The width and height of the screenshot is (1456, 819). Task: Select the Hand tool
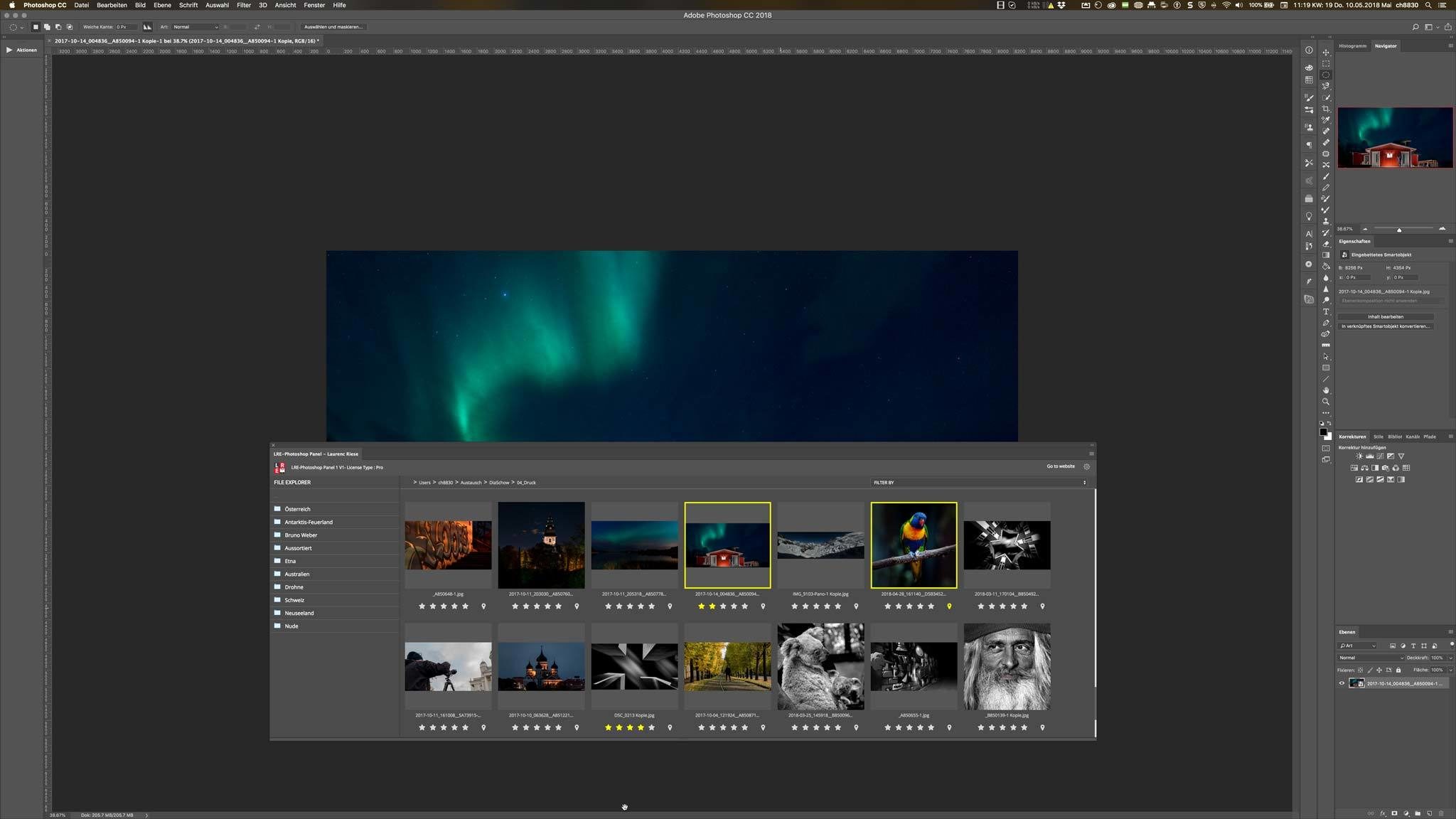(x=1326, y=390)
